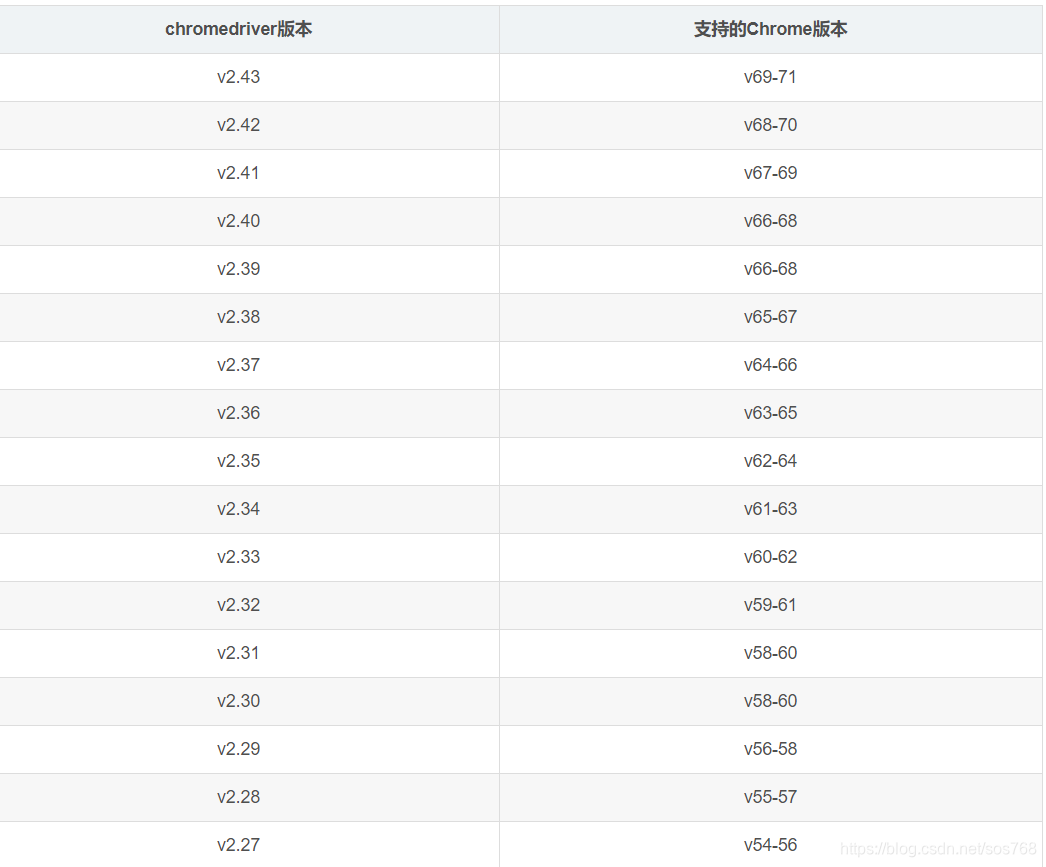Select the v61-63 cell
Image resolution: width=1046 pixels, height=867 pixels.
(x=770, y=510)
